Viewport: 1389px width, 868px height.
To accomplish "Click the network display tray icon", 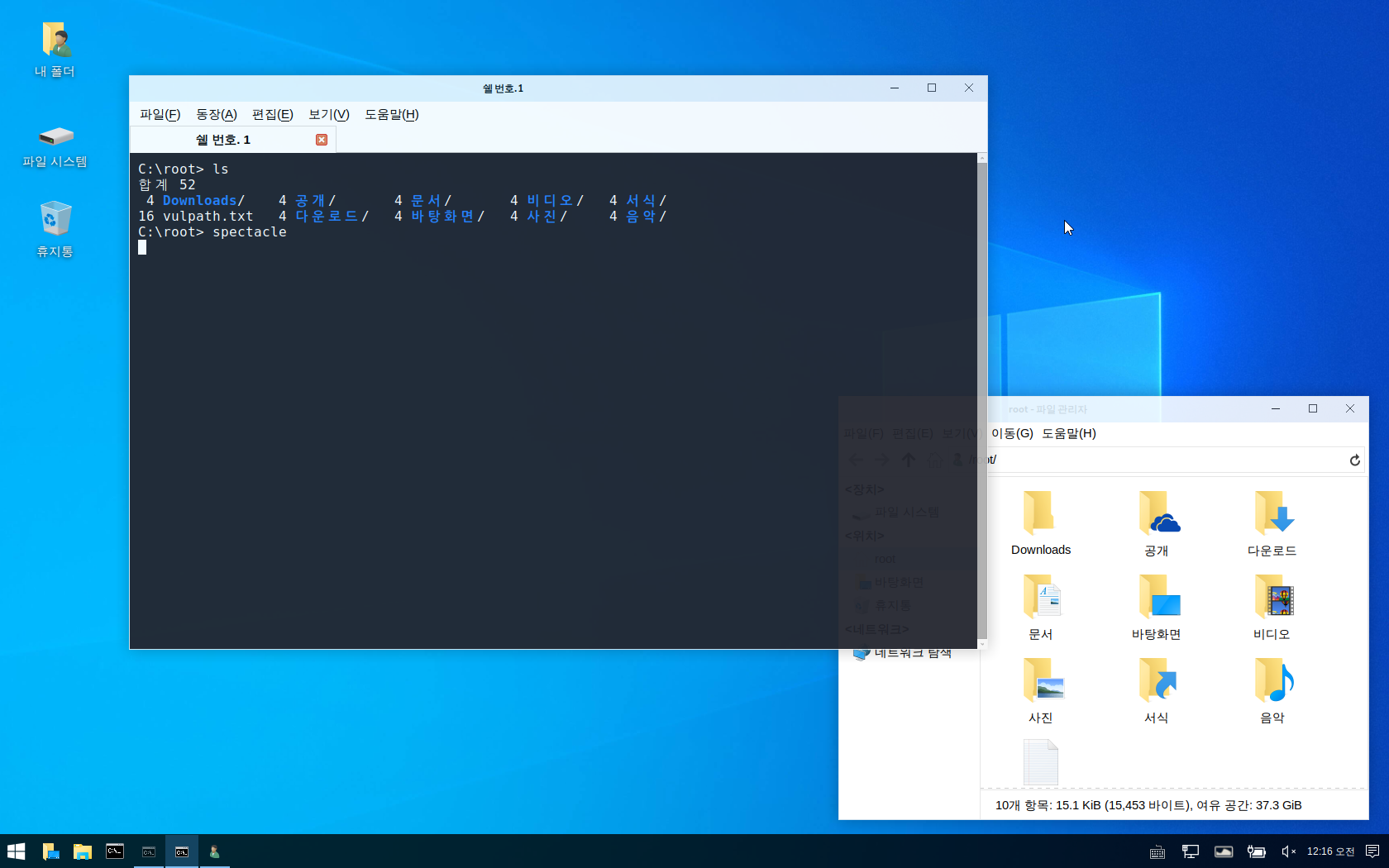I will tap(1191, 851).
